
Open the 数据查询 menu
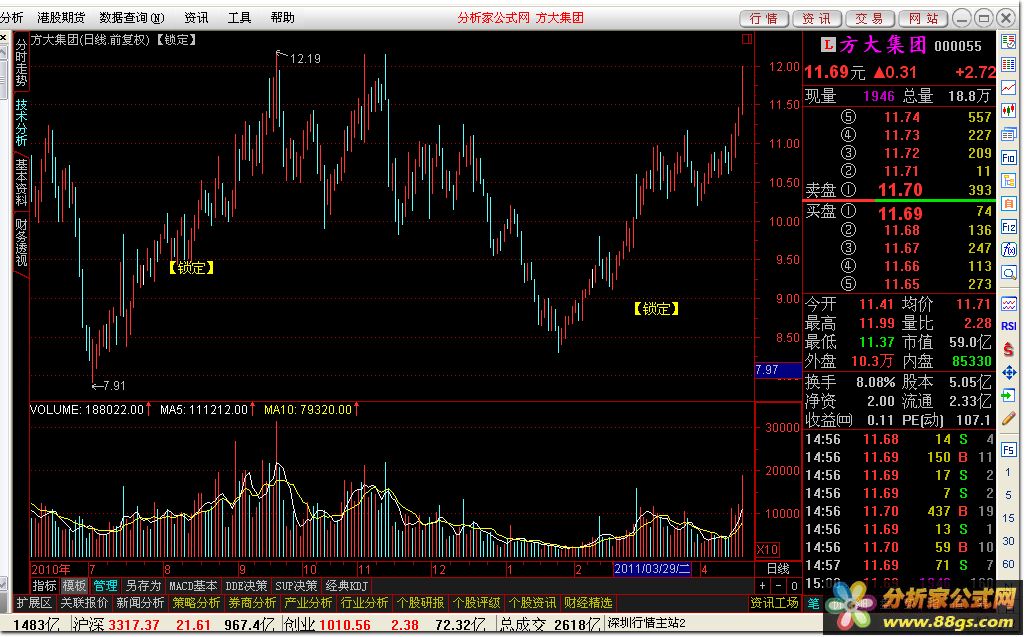tap(132, 18)
